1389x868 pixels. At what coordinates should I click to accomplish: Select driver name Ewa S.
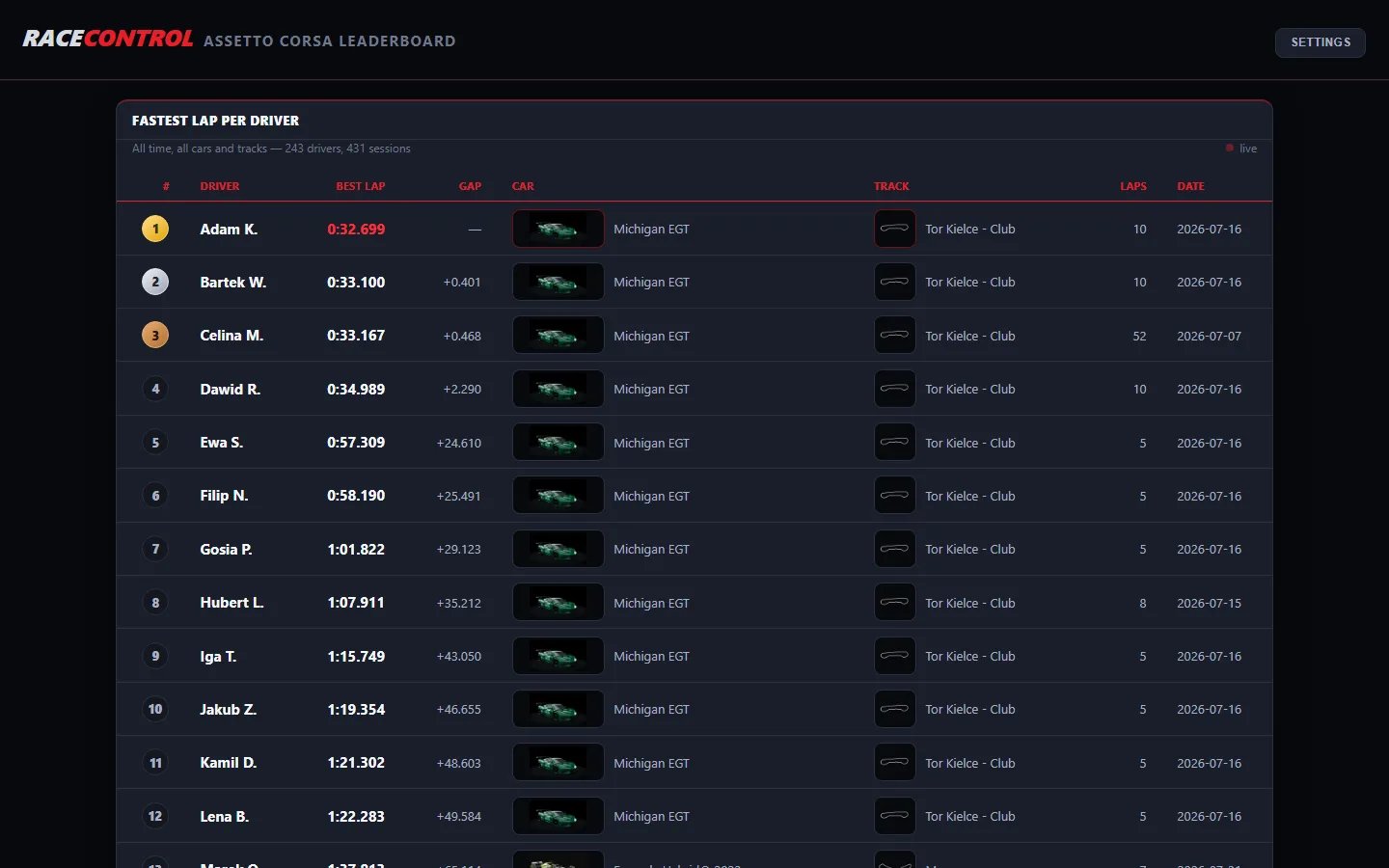click(x=222, y=443)
